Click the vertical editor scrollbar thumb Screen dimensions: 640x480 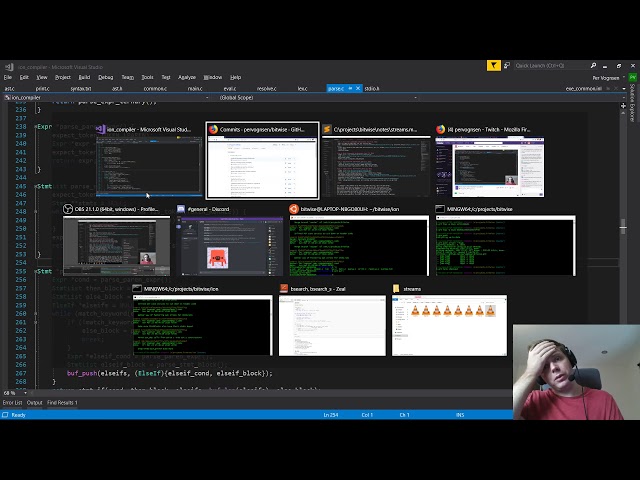tap(623, 226)
